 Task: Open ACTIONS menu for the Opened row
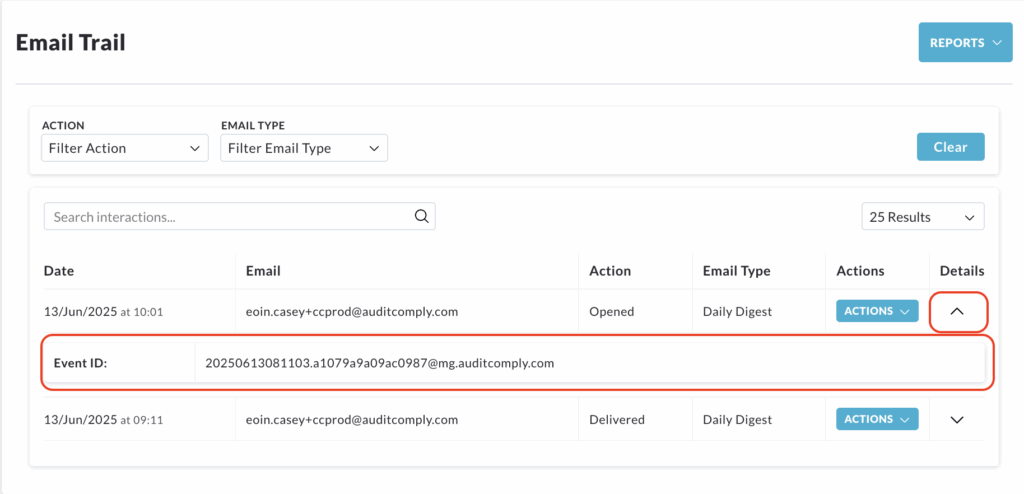(877, 311)
